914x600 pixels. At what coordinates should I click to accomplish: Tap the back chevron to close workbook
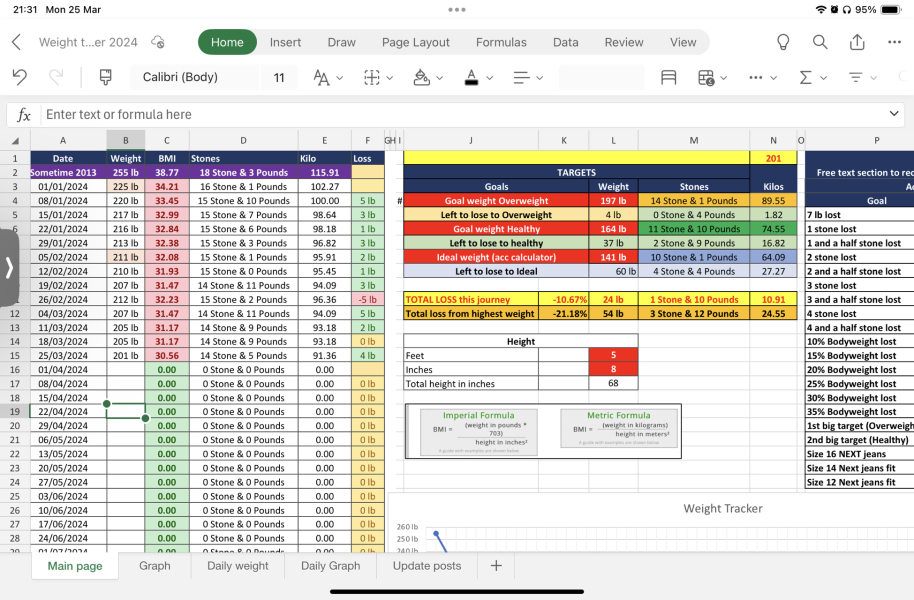(x=16, y=42)
